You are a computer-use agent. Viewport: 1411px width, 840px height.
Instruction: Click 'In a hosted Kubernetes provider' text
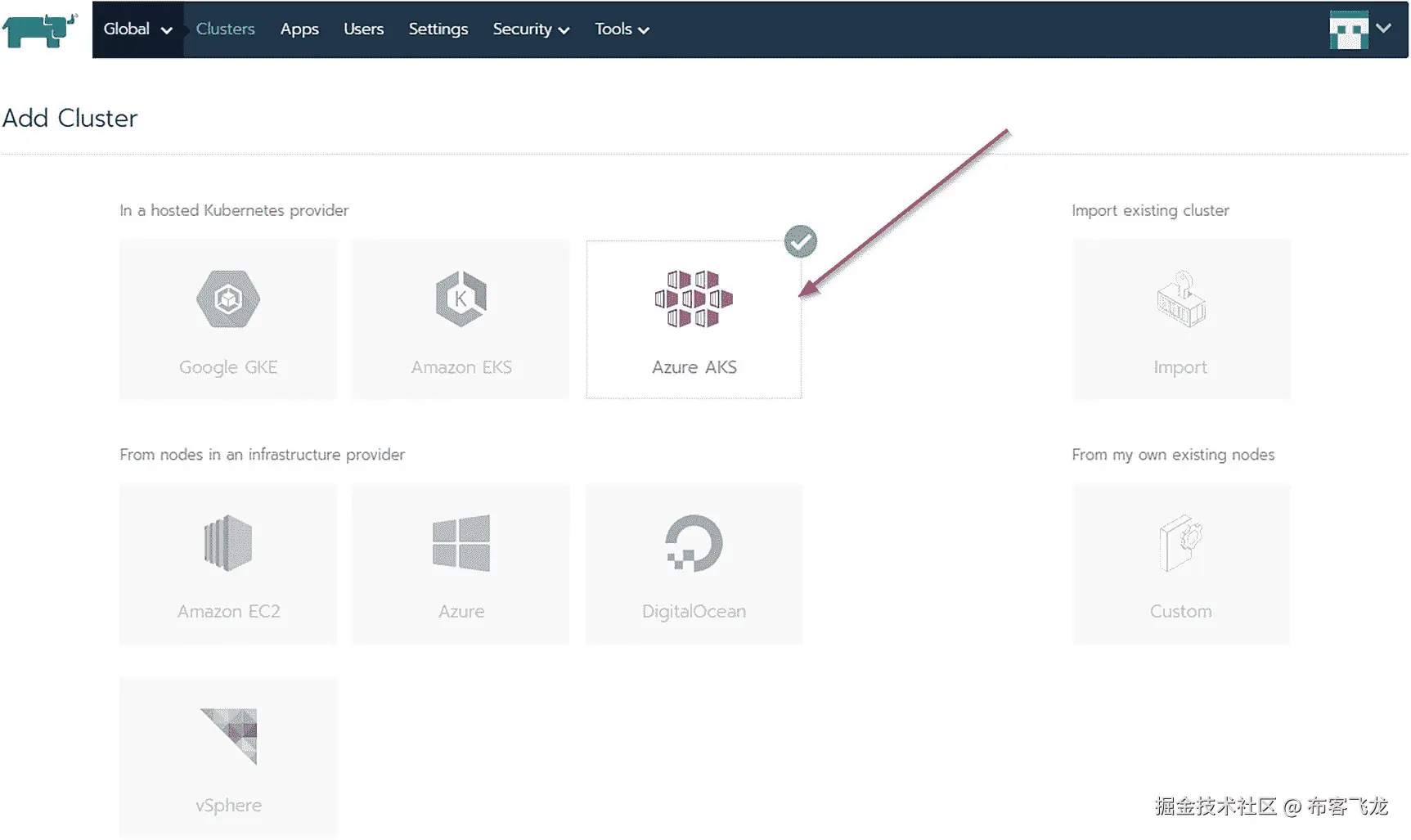[x=234, y=210]
